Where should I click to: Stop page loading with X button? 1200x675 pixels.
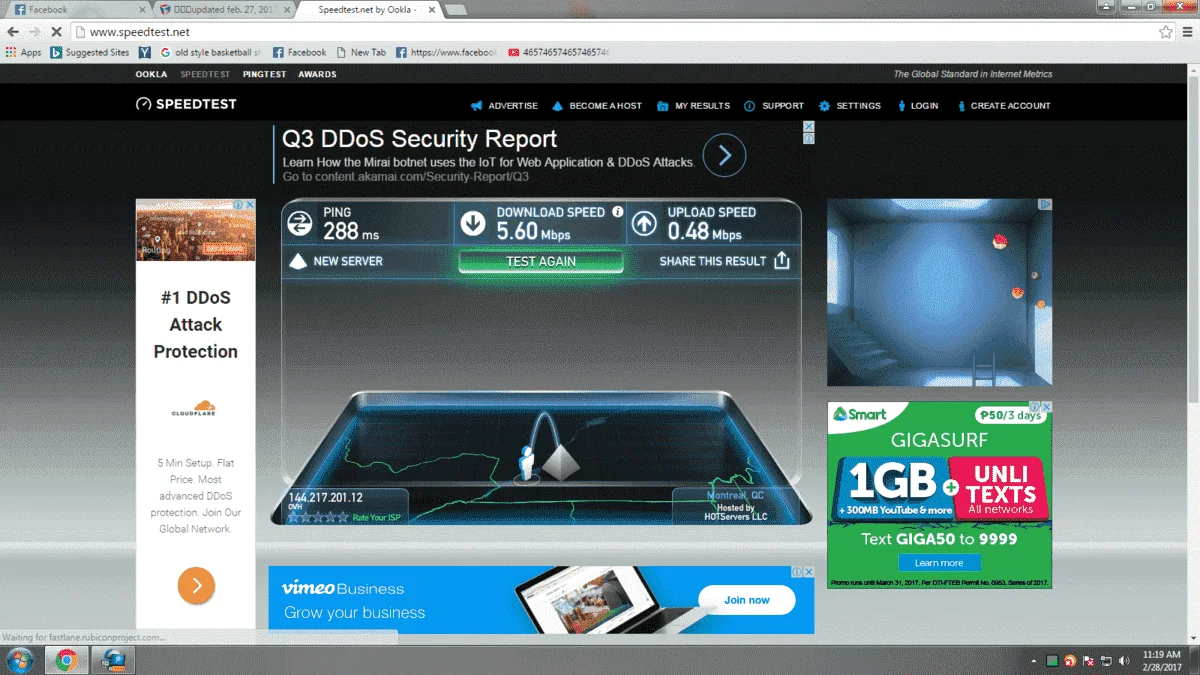(56, 32)
